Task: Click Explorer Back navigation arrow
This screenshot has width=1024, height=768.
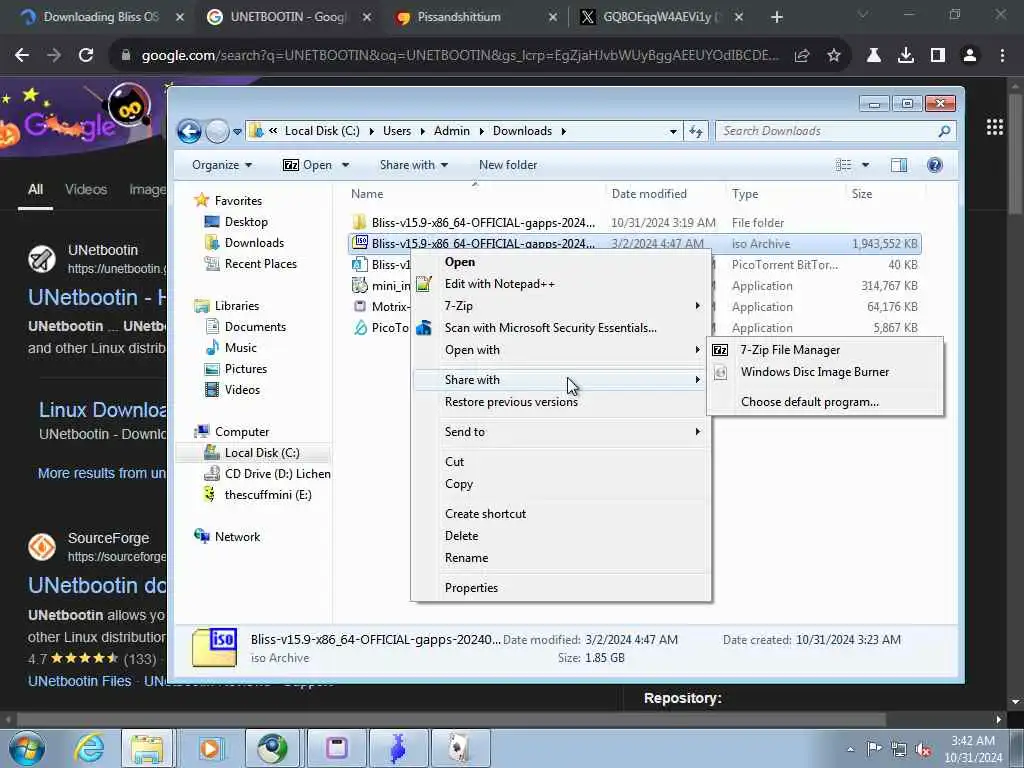Action: (189, 131)
